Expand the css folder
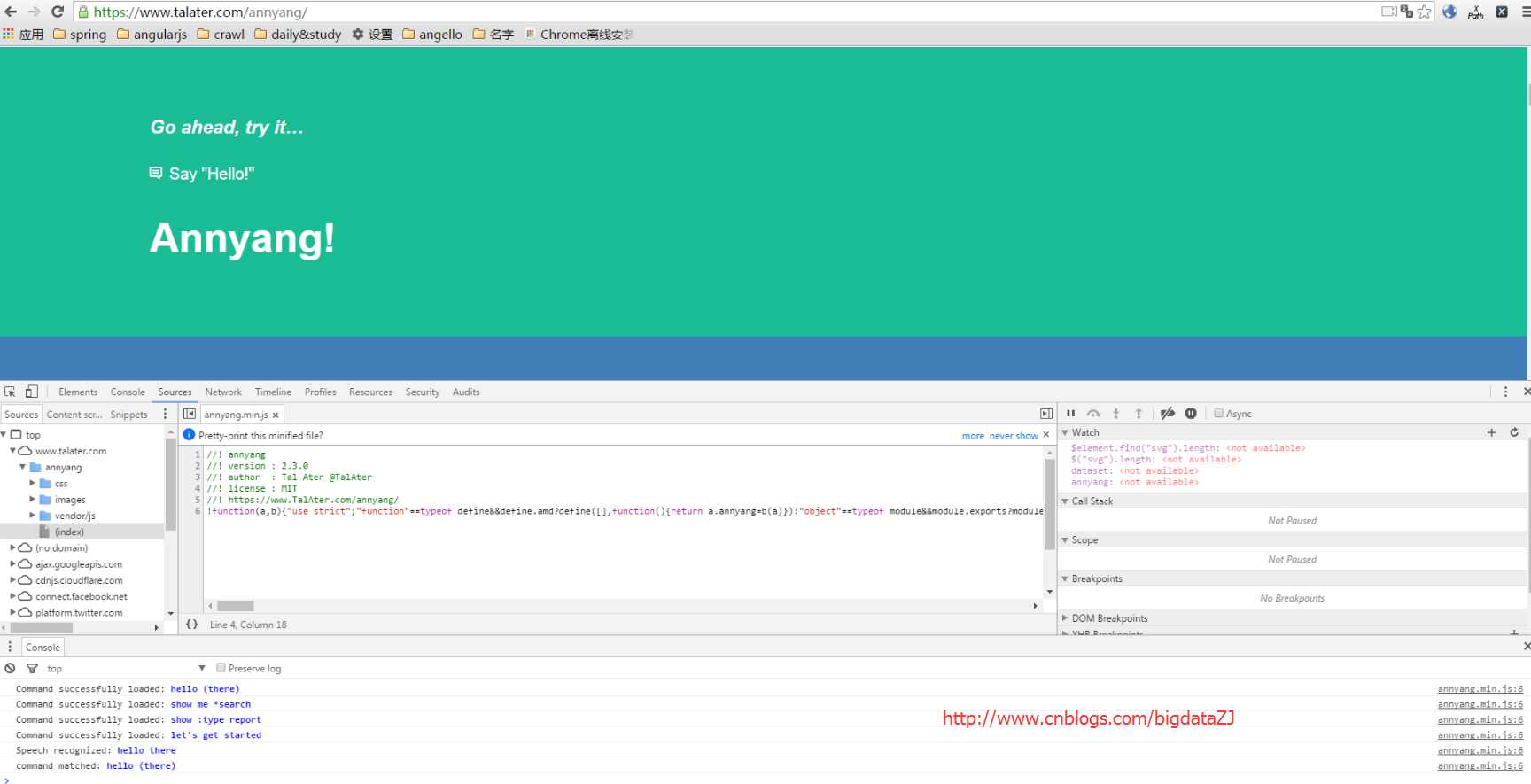This screenshot has width=1531, height=784. [x=33, y=483]
